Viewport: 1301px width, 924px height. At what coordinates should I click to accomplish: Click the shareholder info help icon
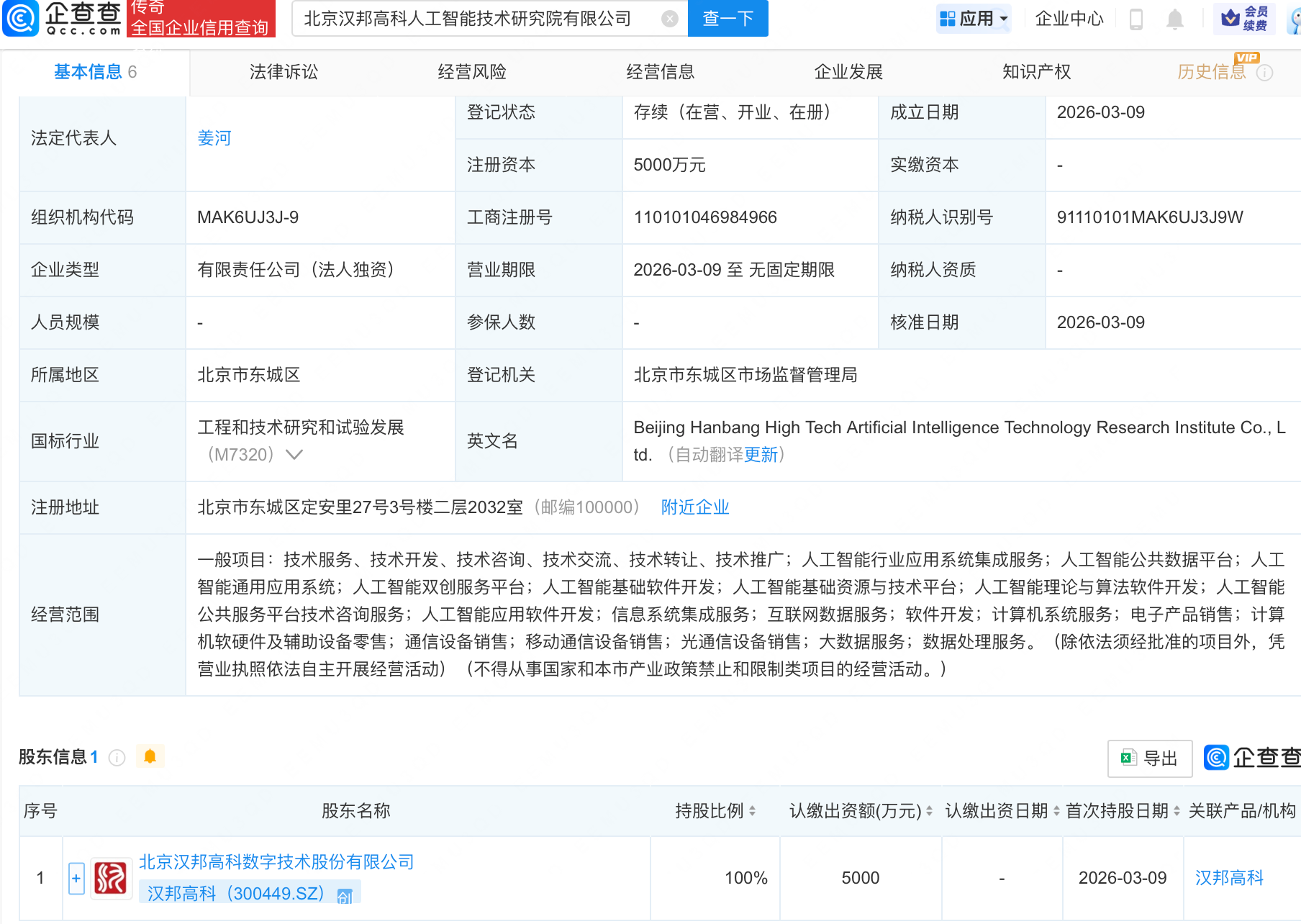(x=117, y=758)
